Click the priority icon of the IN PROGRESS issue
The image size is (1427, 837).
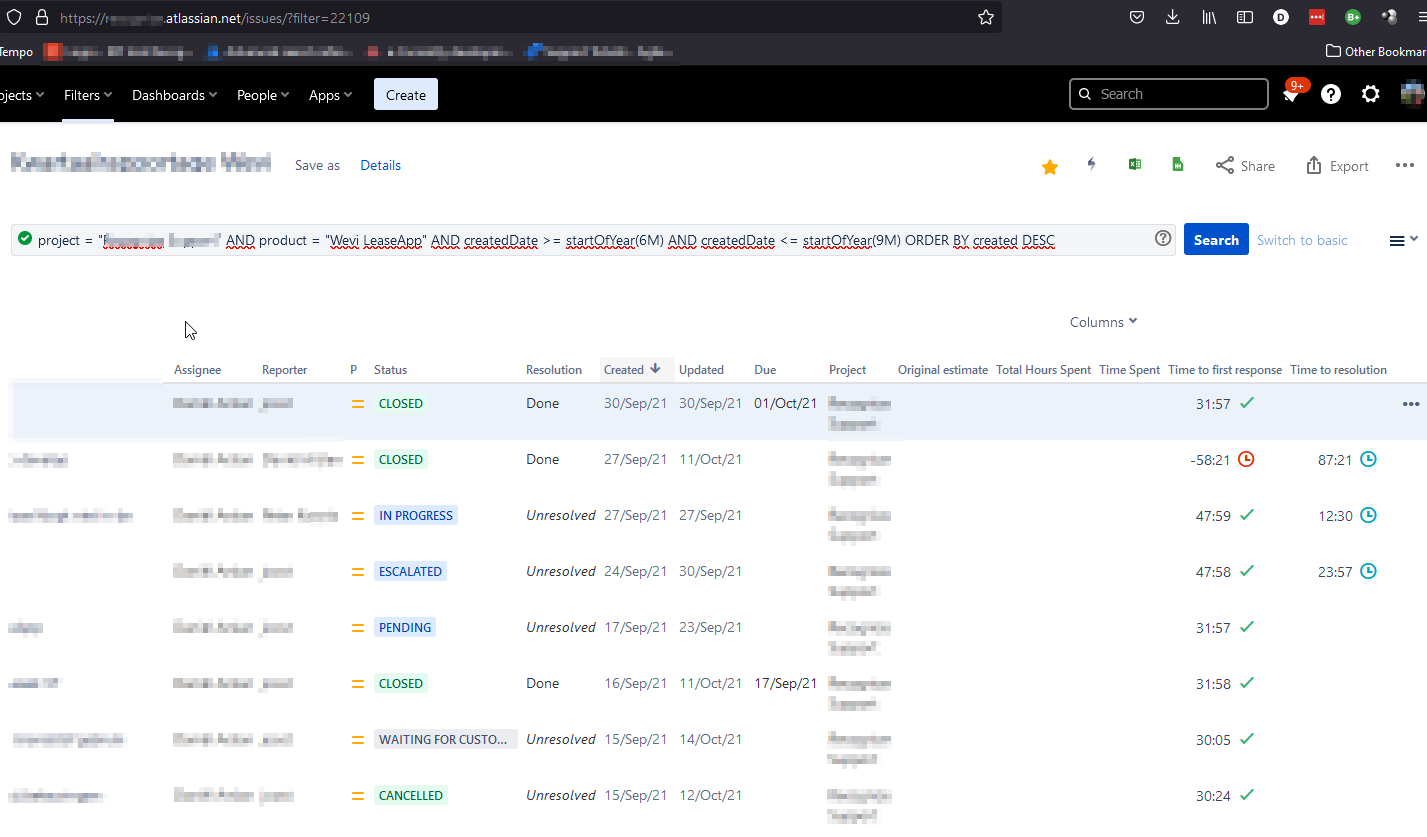pyautogui.click(x=357, y=515)
